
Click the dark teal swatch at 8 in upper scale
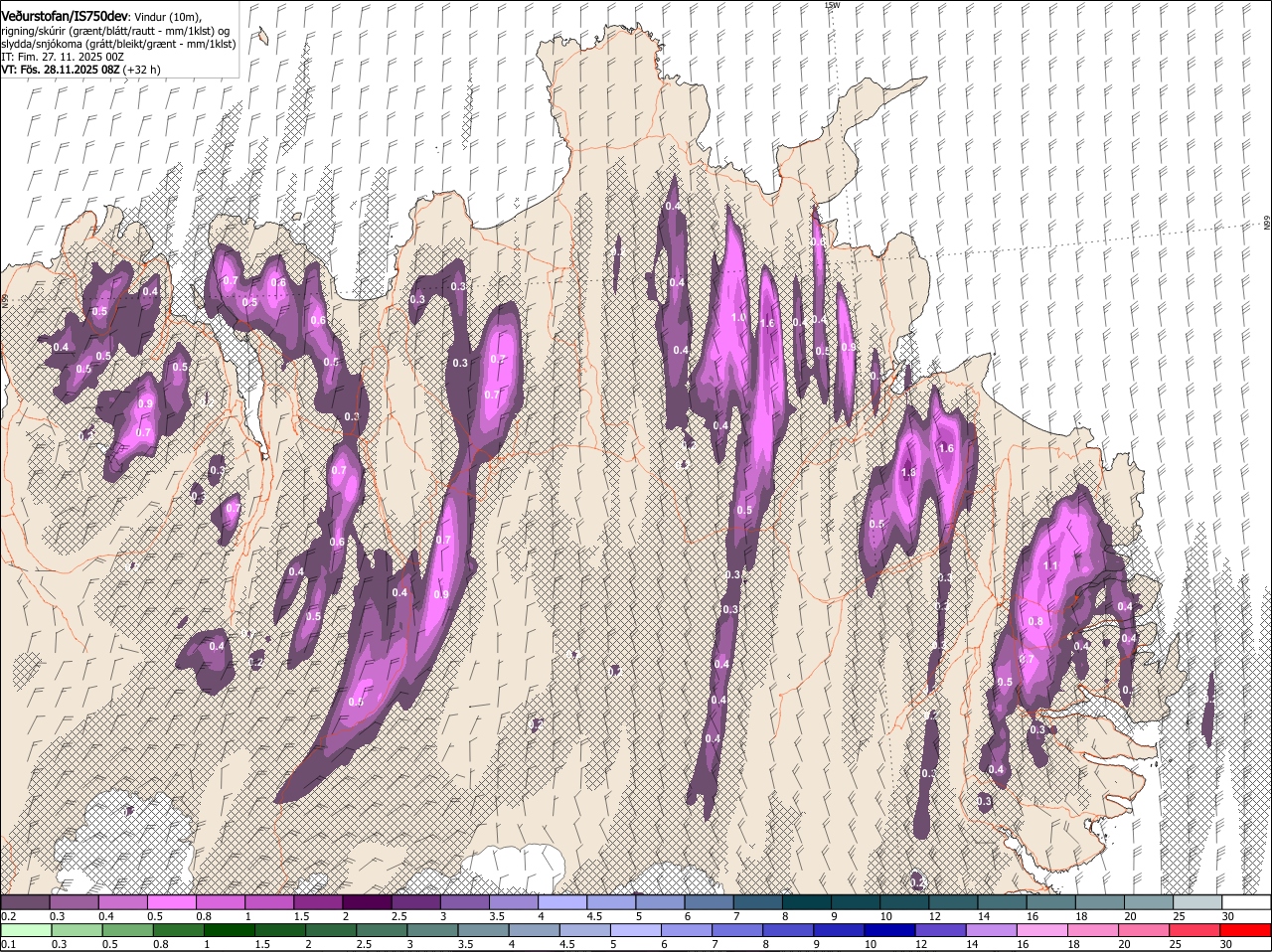[x=806, y=902]
